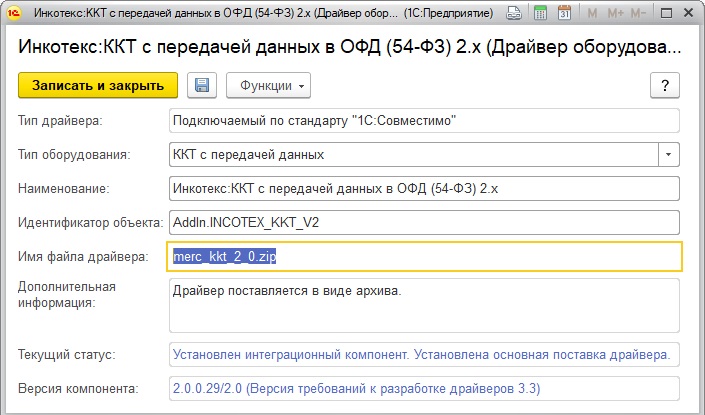Maximize the driver settings window
Screen dimensions: 705x415
(666, 13)
